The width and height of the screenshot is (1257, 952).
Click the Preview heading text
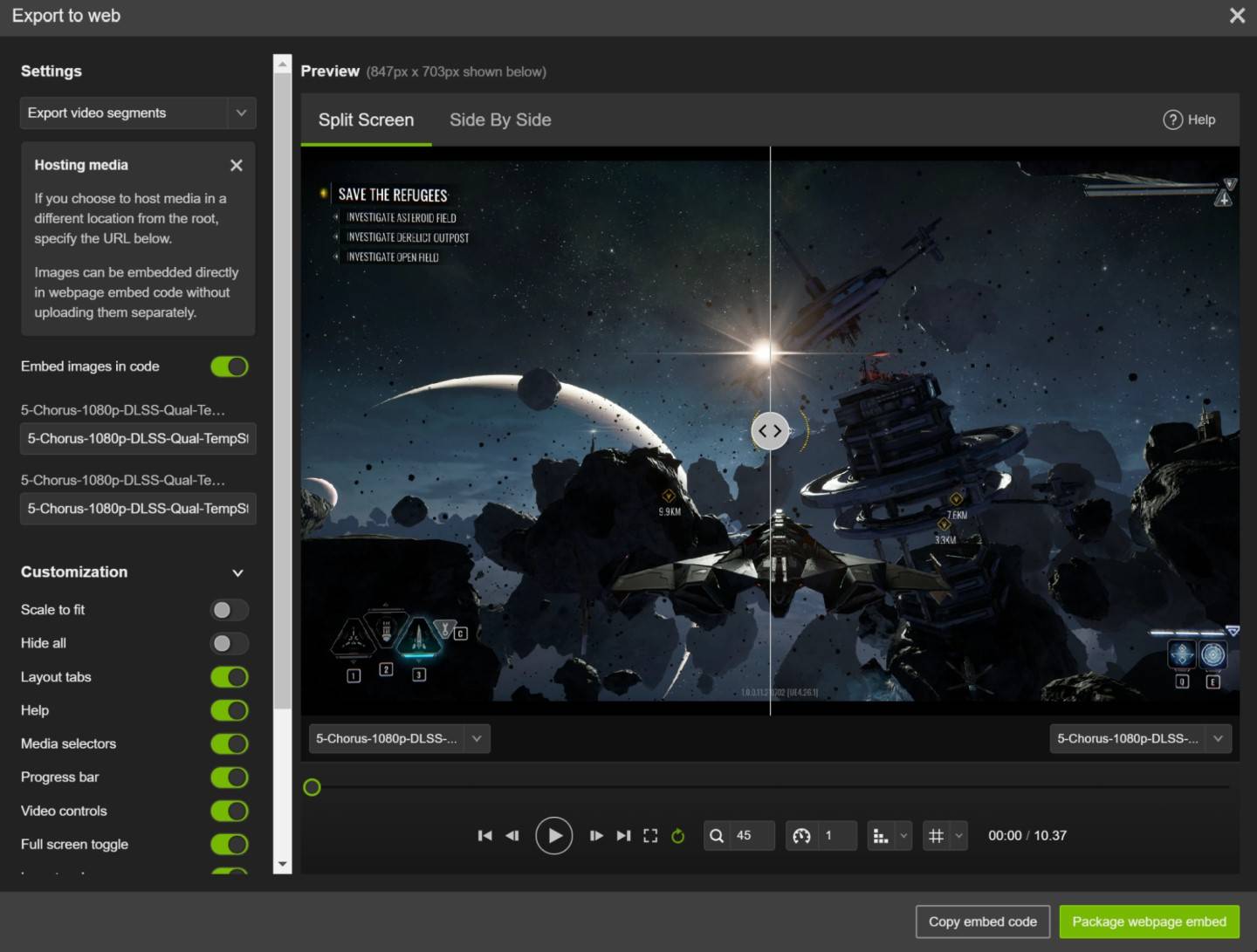pyautogui.click(x=330, y=72)
